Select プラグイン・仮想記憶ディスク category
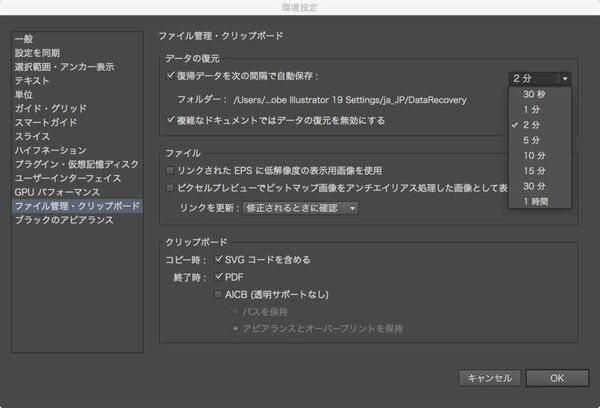Screen dimensions: 600x408 [x=77, y=164]
